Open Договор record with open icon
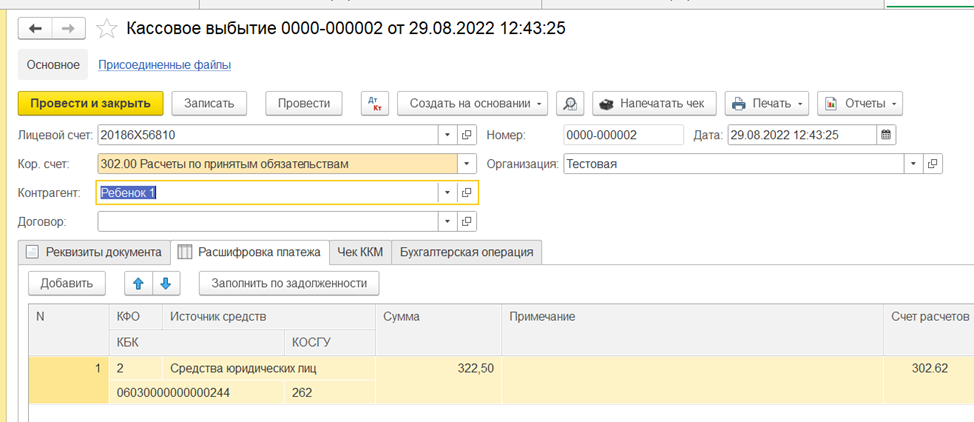974x422 pixels. coord(468,221)
